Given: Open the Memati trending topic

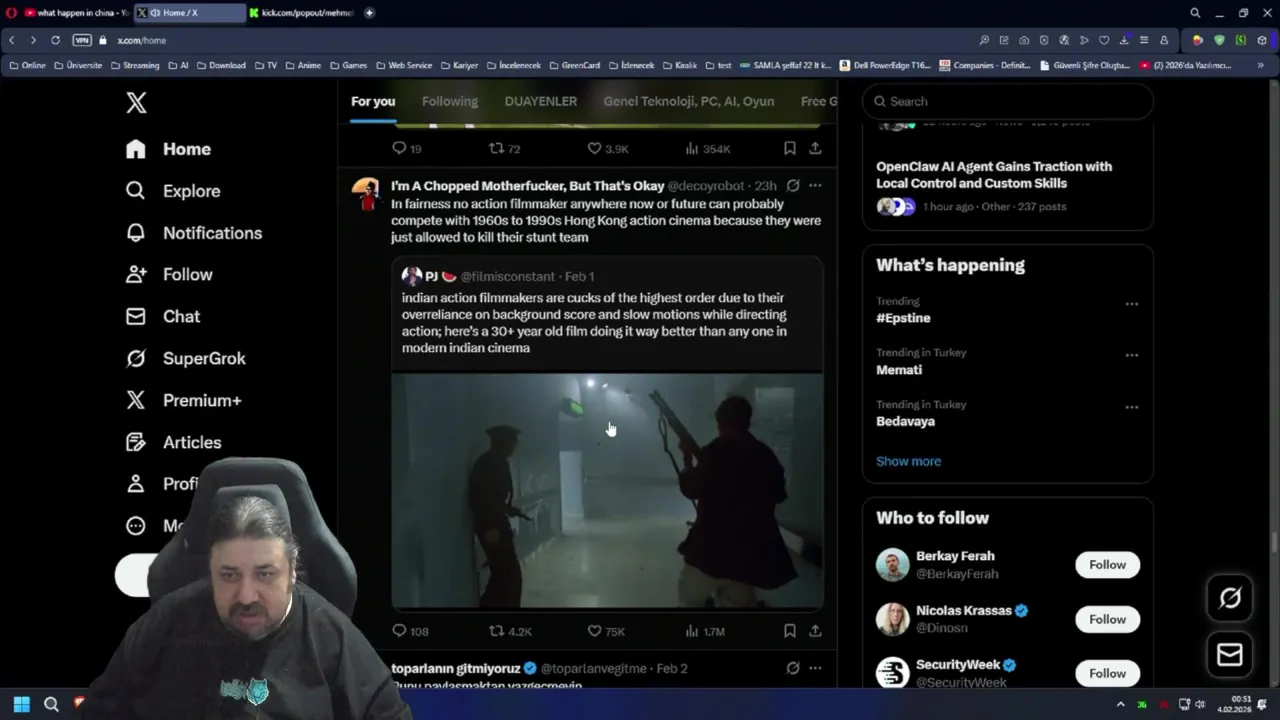Looking at the screenshot, I should (899, 370).
